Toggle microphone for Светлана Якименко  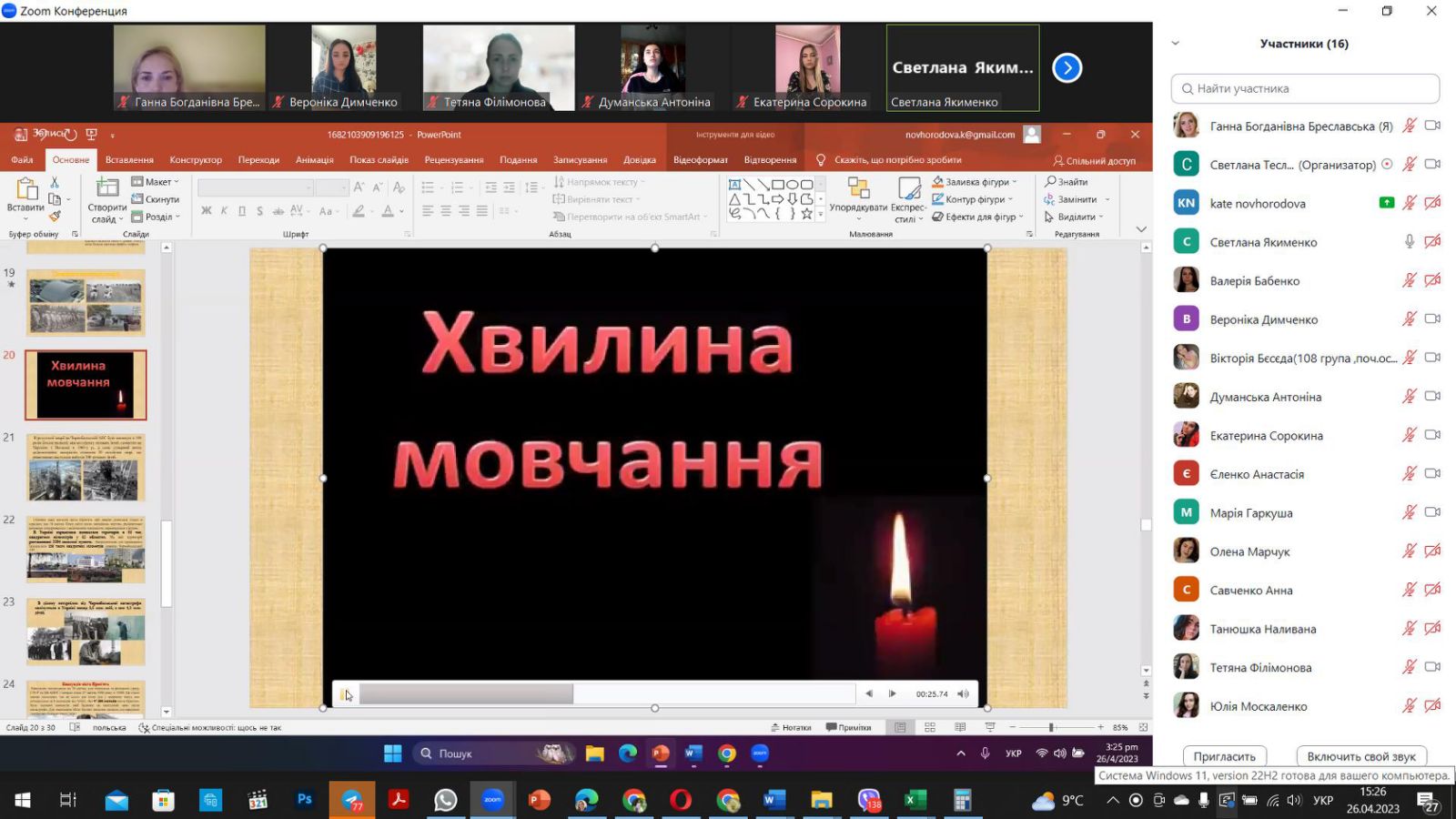(x=1409, y=242)
